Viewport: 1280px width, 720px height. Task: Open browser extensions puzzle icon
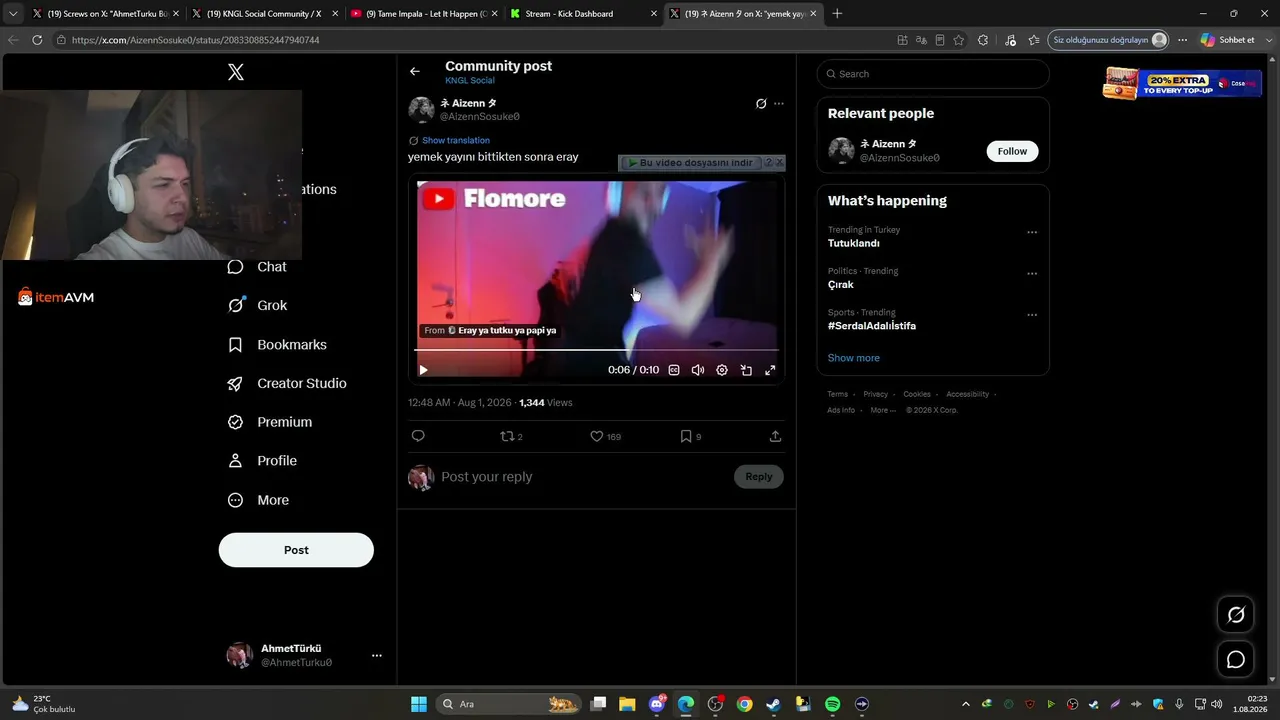pyautogui.click(x=983, y=40)
